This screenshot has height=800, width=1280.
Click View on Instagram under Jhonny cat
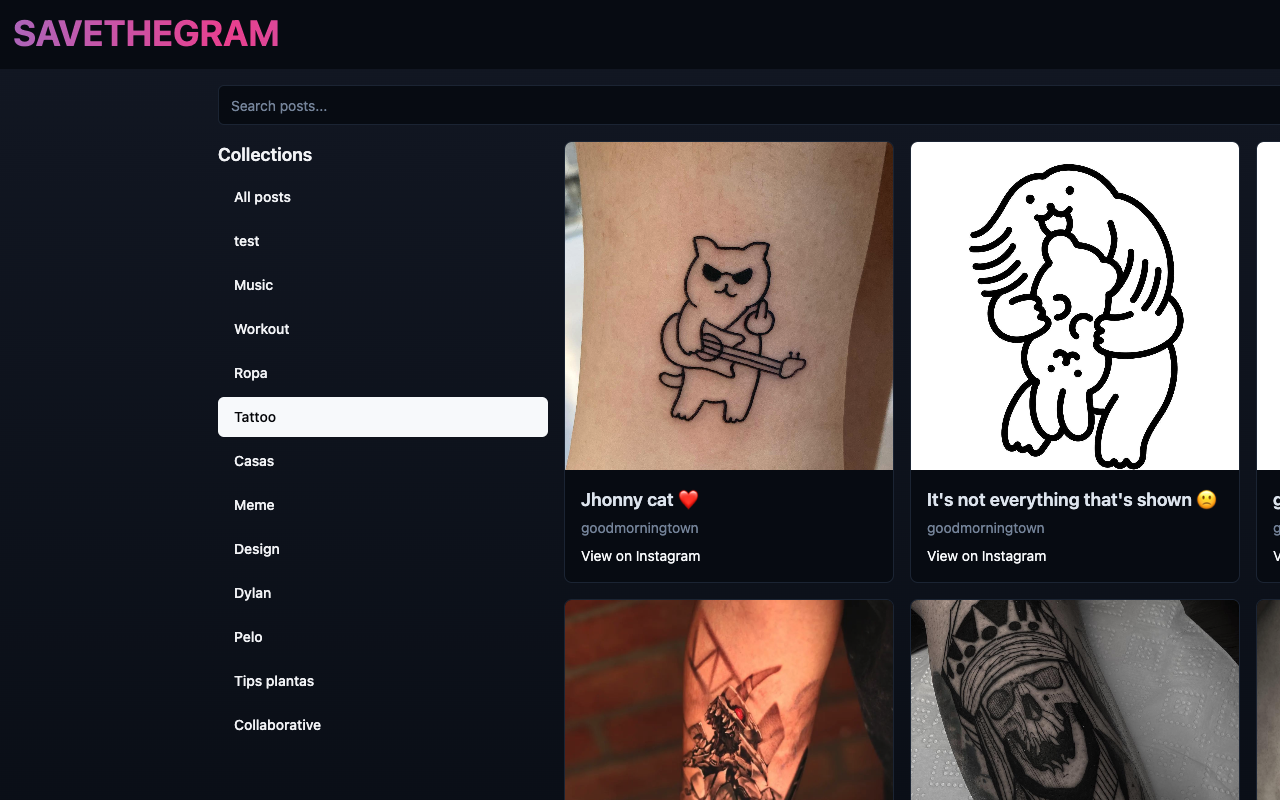[640, 556]
